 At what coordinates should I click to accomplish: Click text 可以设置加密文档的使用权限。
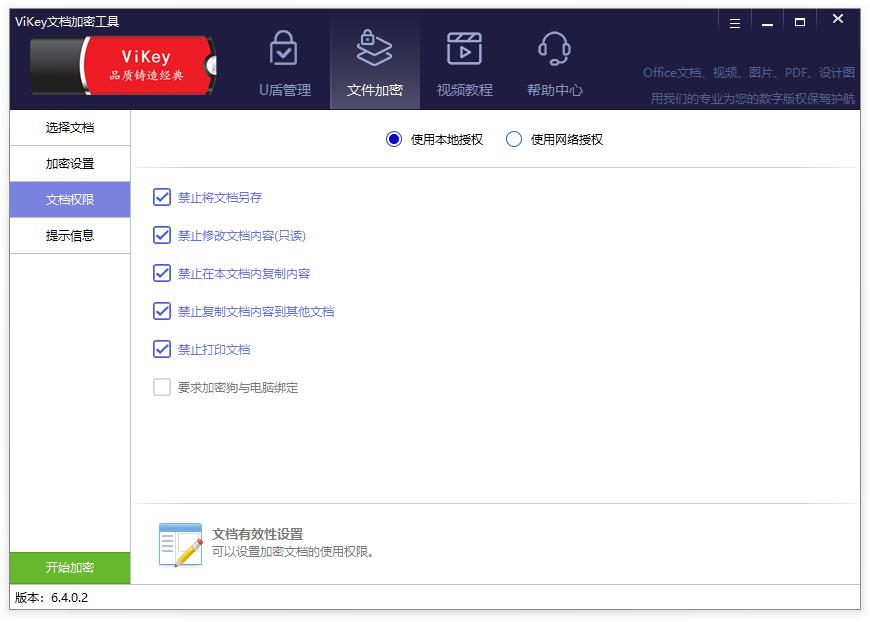pos(294,552)
